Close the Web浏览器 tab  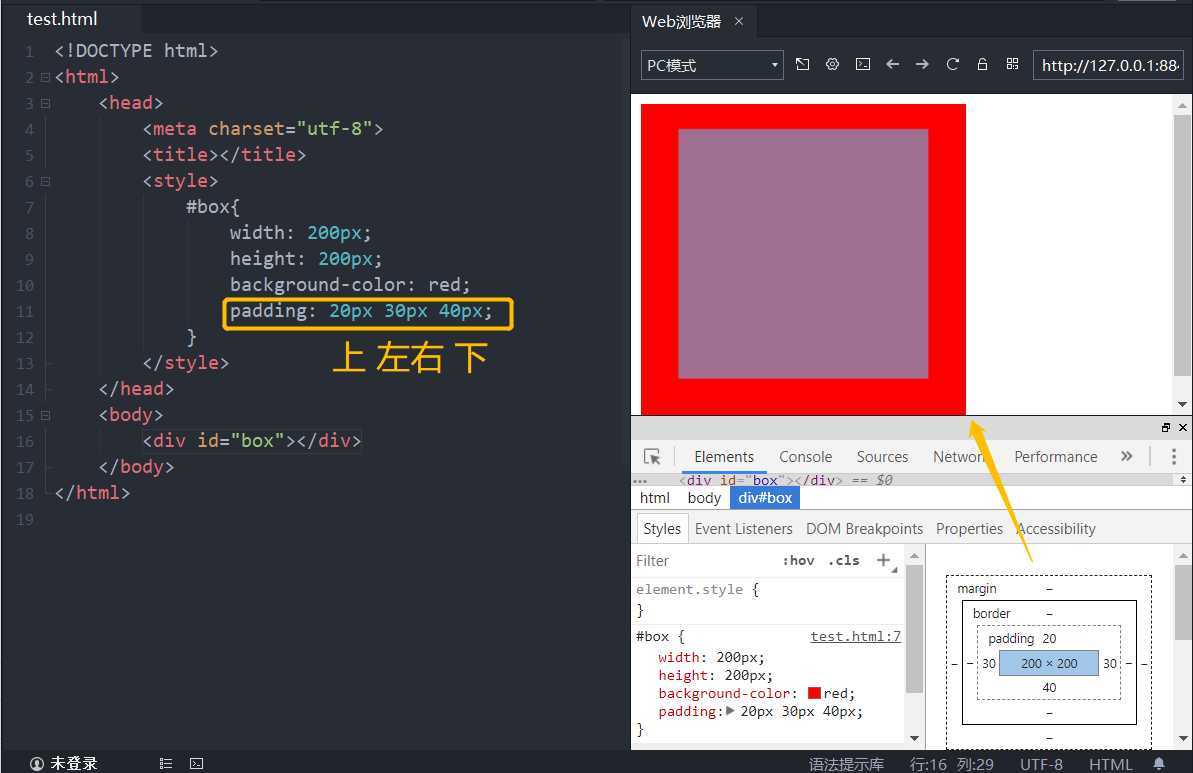pos(739,21)
